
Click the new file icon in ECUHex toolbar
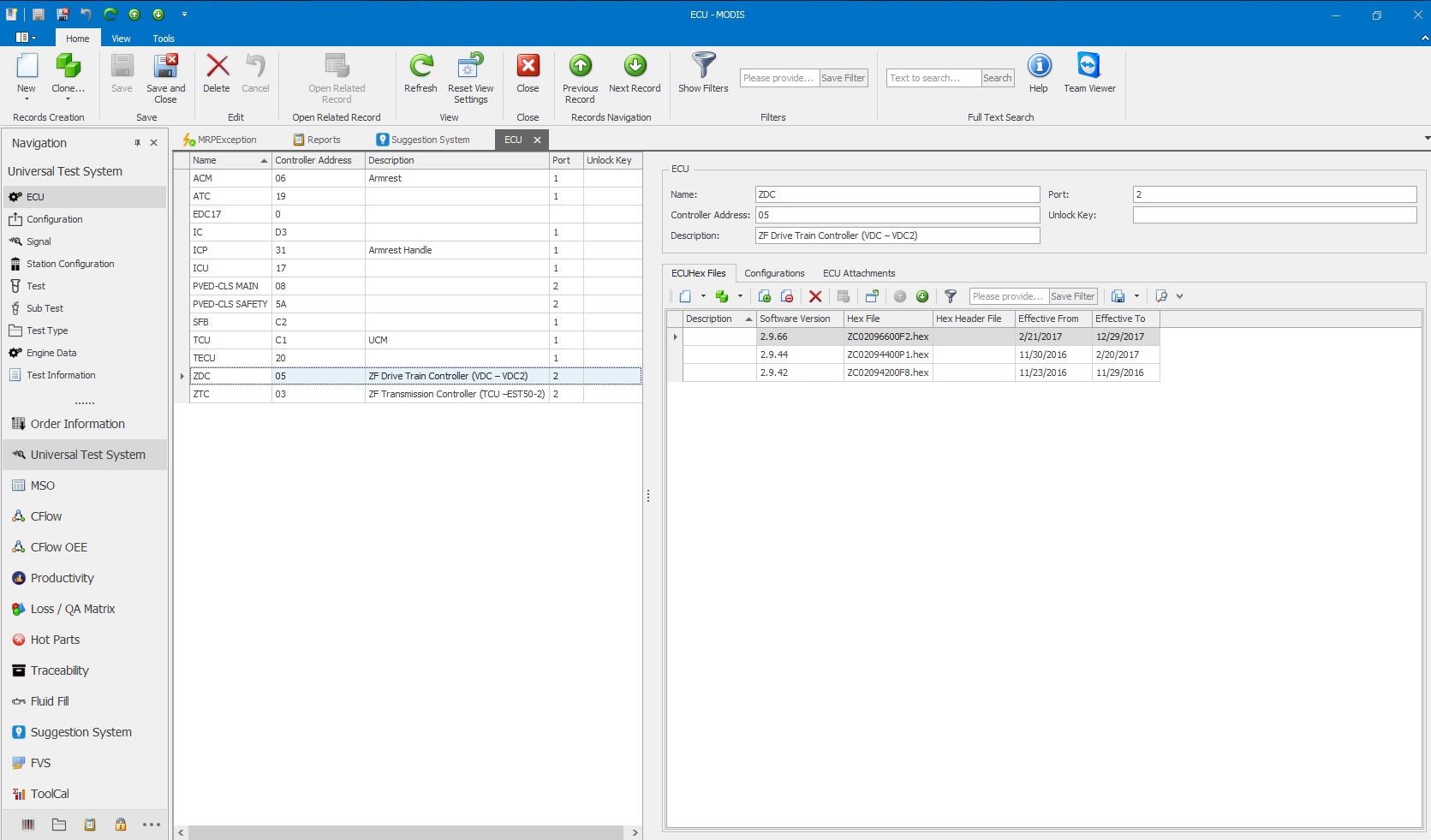click(685, 296)
